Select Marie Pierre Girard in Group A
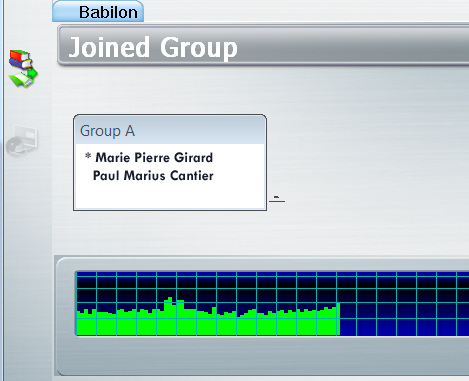The image size is (469, 381). (154, 157)
